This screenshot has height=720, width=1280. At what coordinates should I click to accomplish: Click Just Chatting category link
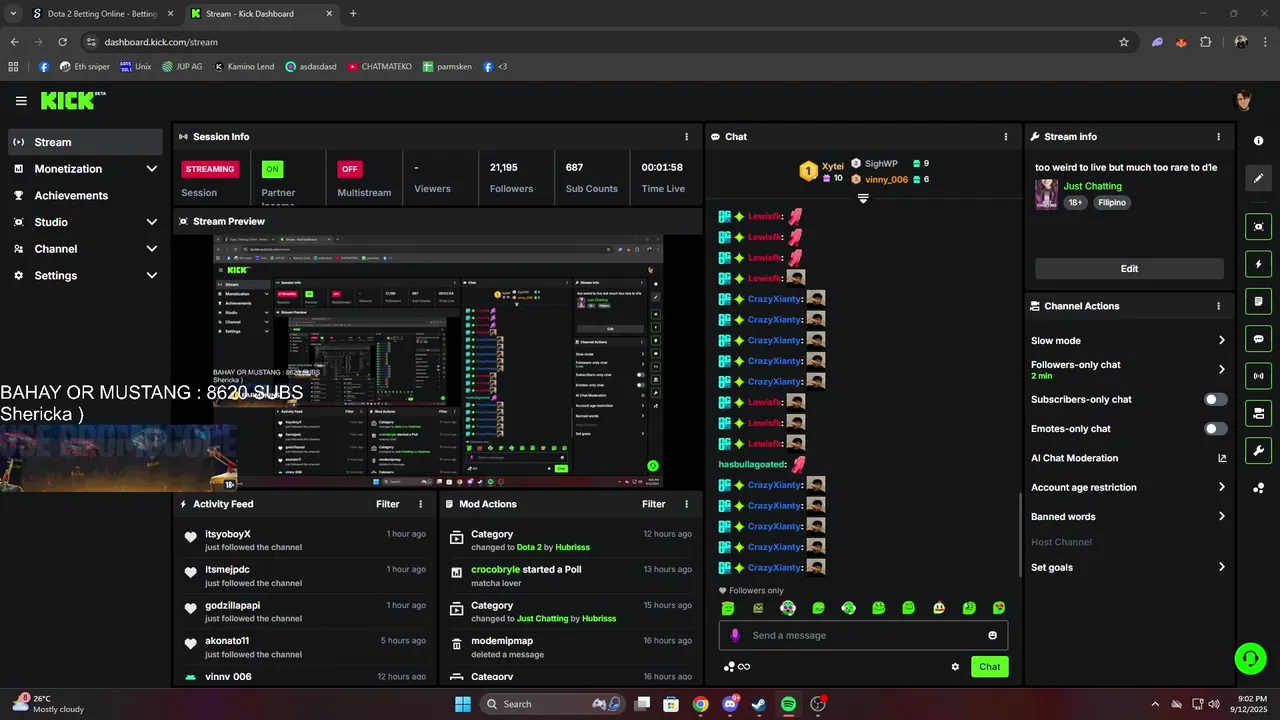point(1092,186)
